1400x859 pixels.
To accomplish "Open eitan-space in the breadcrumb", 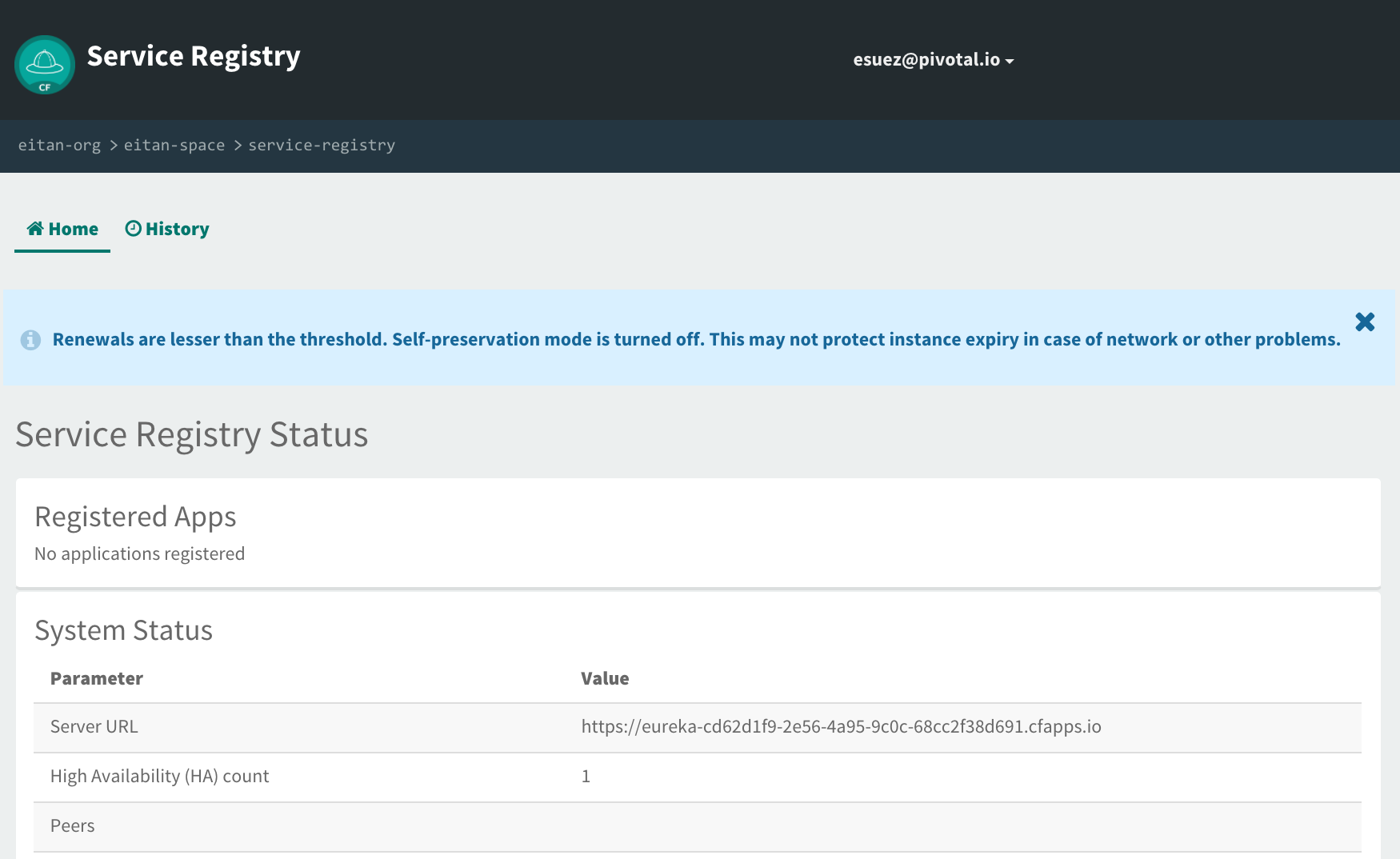I will (x=174, y=145).
